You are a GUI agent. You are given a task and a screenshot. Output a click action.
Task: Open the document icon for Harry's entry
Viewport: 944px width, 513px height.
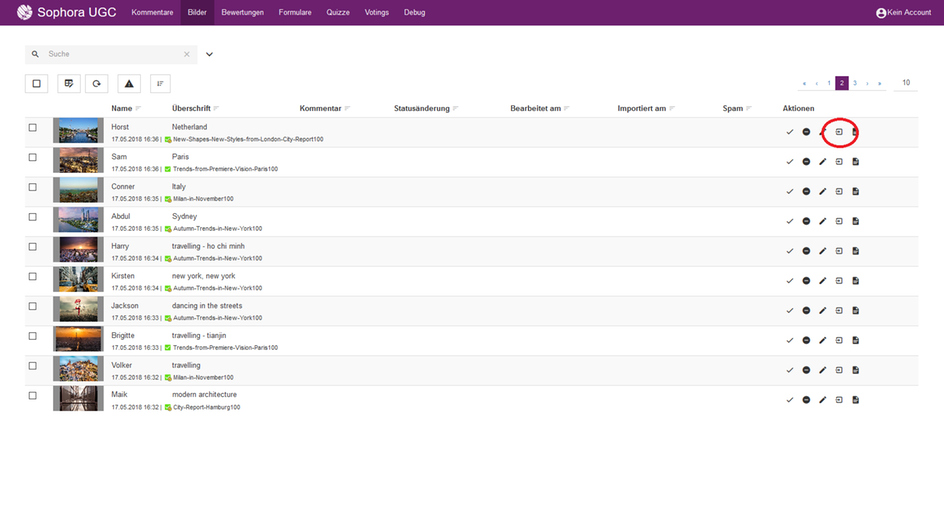(x=856, y=251)
